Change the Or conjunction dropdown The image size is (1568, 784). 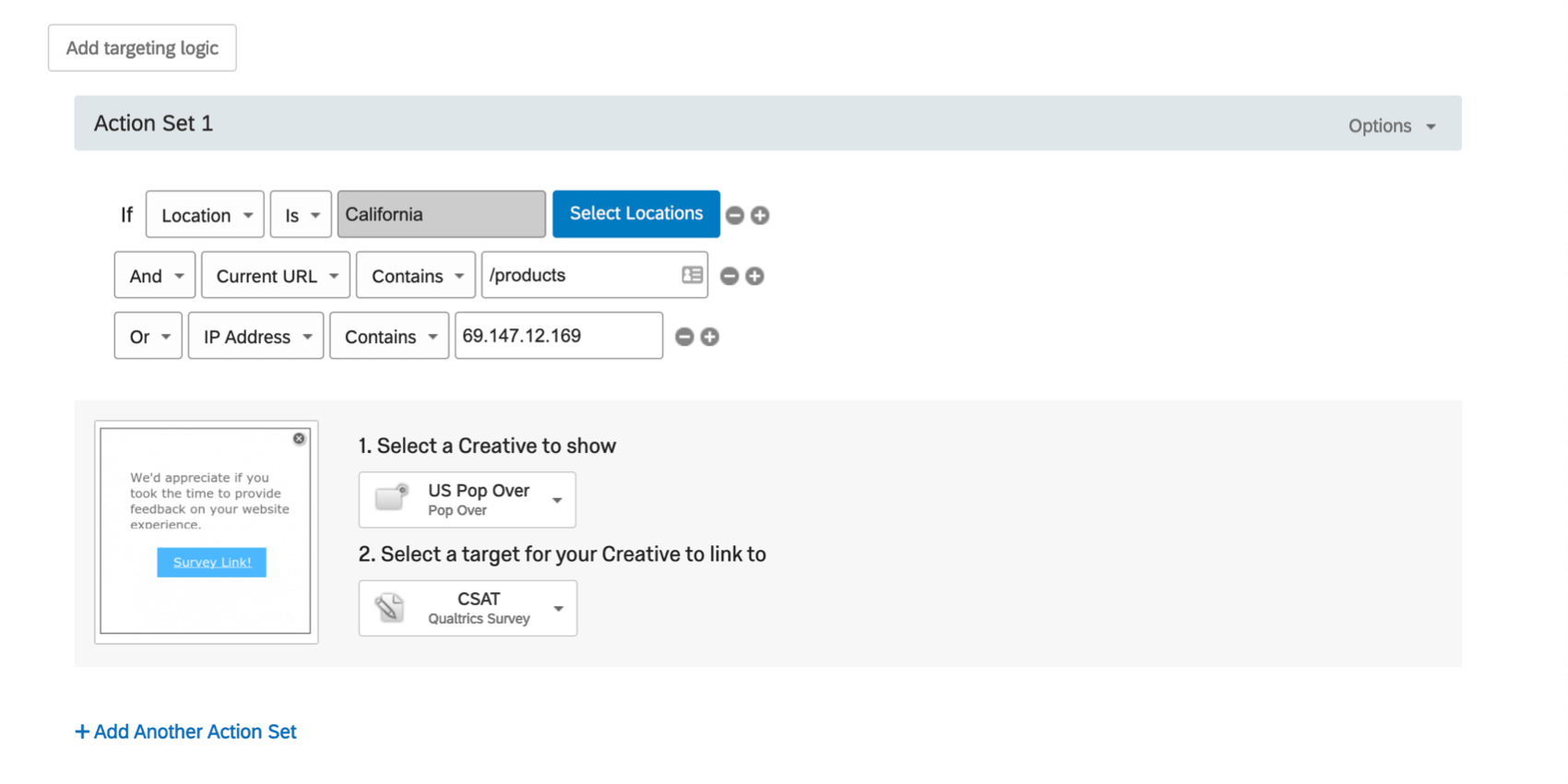[148, 337]
